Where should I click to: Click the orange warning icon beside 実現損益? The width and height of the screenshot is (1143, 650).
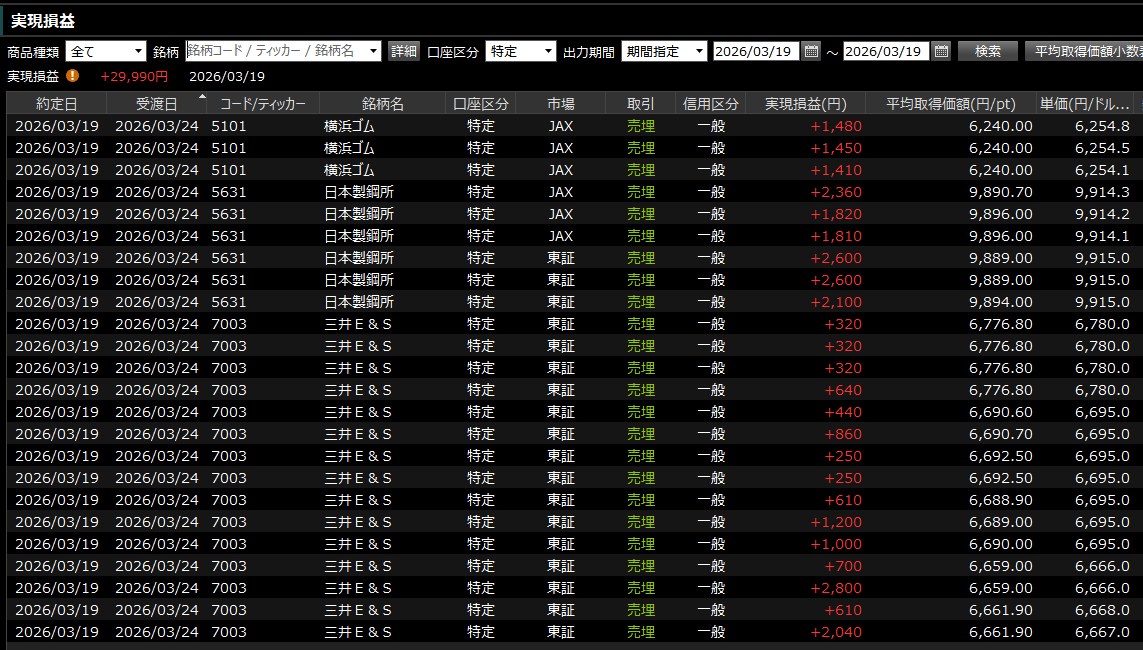tap(73, 76)
